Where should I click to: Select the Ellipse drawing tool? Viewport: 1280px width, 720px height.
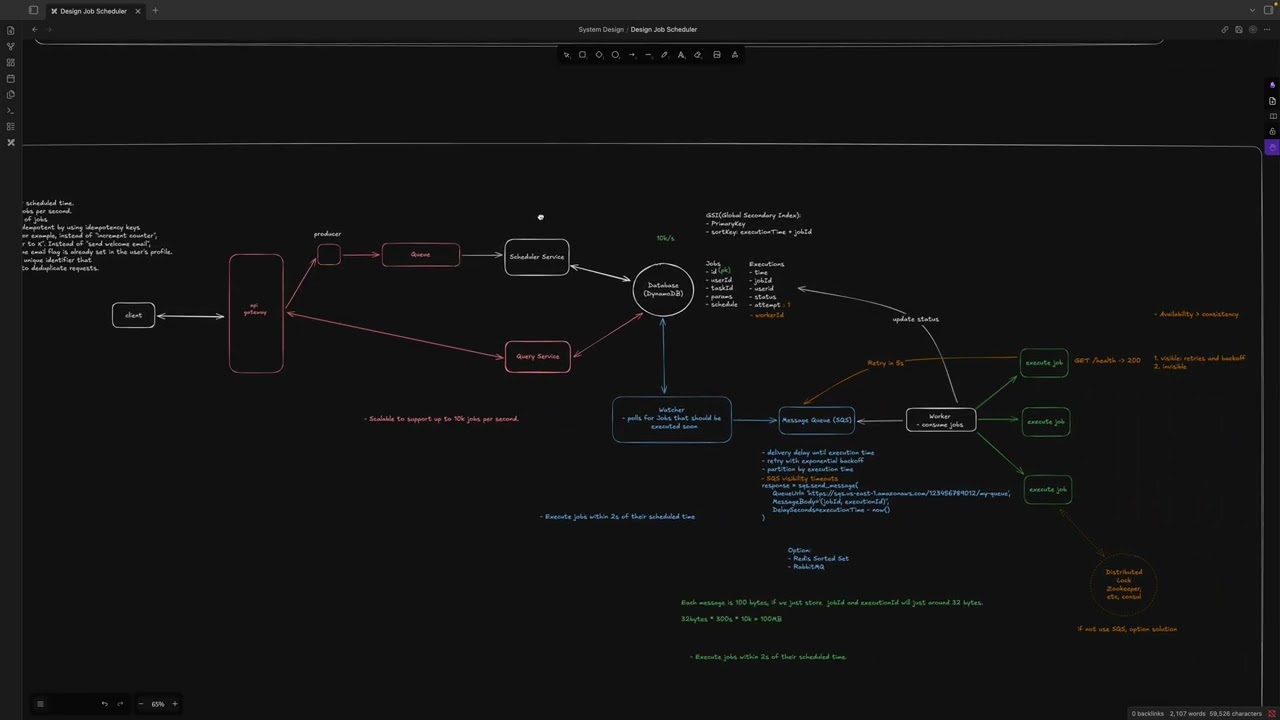click(x=615, y=55)
